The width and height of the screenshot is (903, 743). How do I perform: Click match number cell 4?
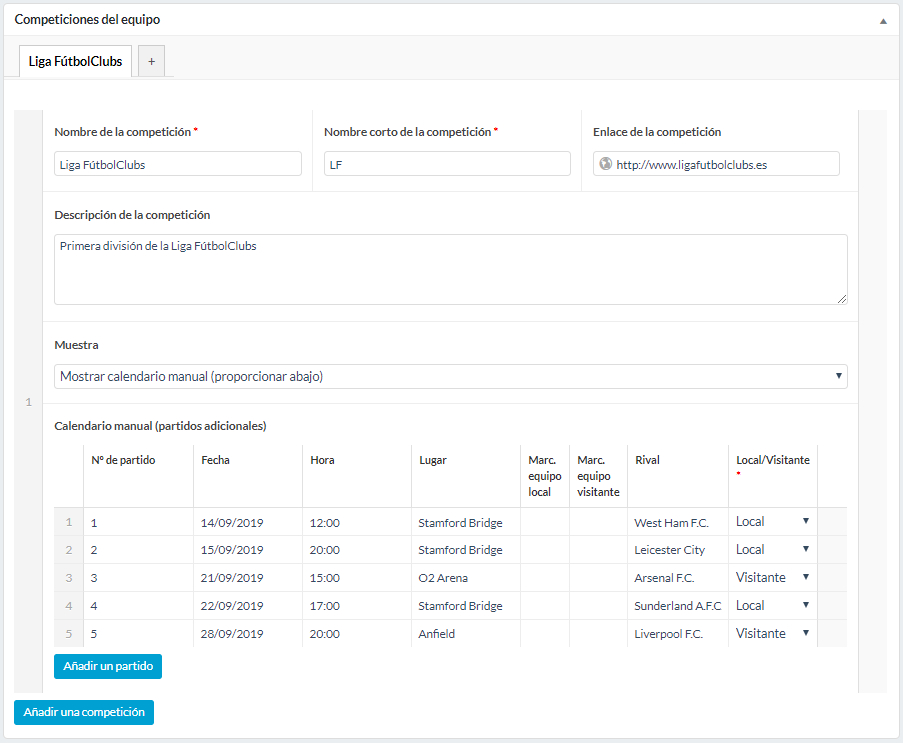point(138,606)
